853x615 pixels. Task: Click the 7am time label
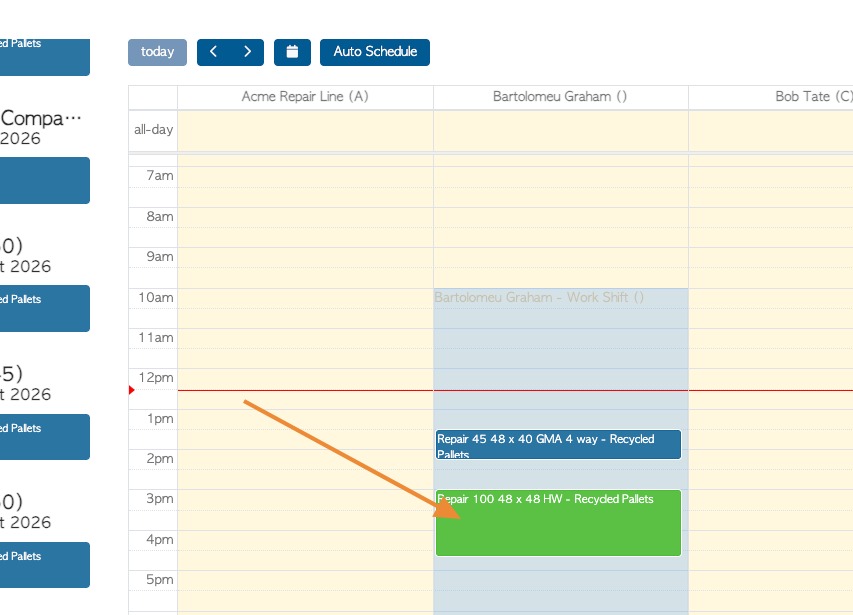(x=159, y=176)
